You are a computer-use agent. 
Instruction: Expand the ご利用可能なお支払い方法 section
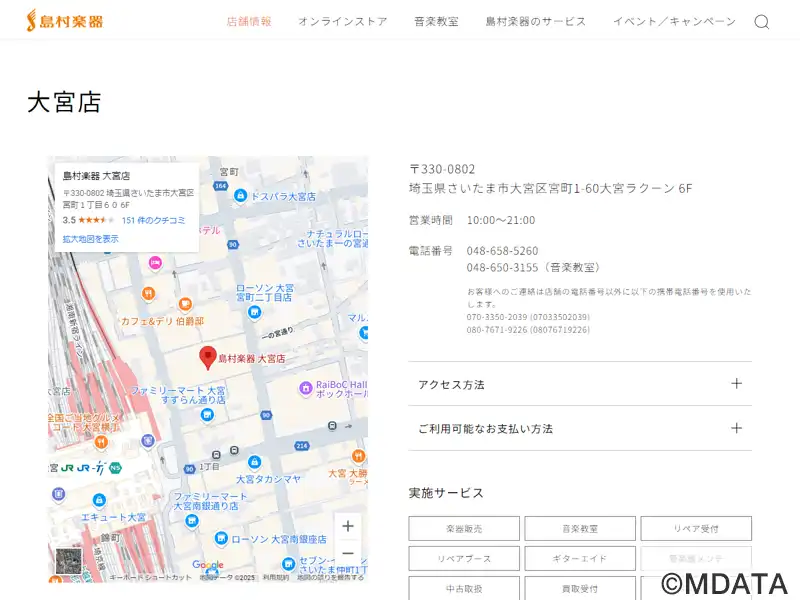click(580, 429)
